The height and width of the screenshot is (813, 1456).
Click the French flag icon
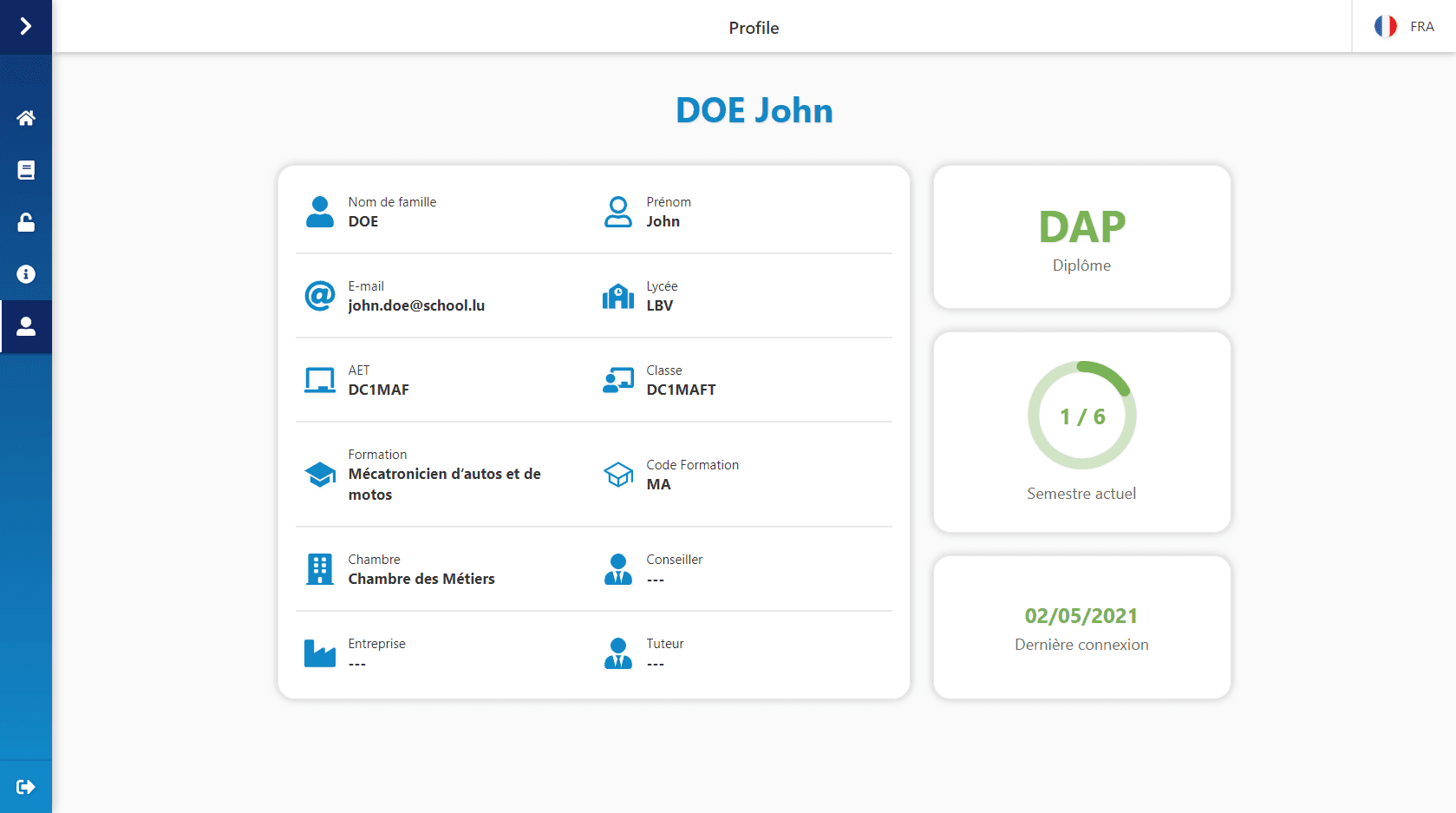pos(1385,27)
